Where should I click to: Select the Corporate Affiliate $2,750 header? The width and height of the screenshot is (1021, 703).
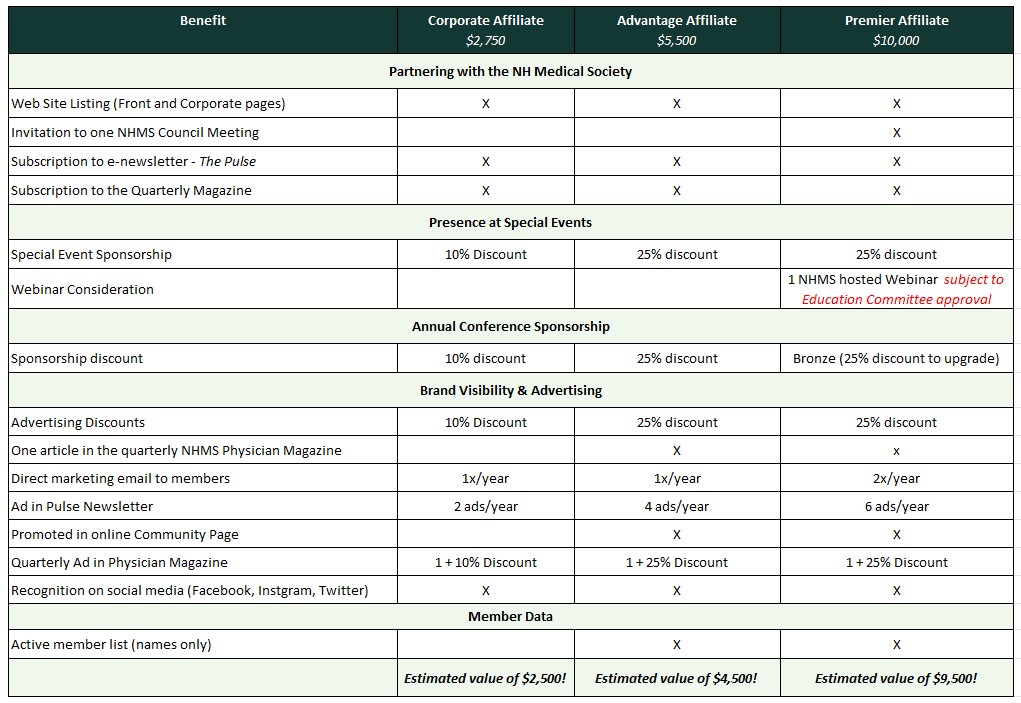[x=485, y=30]
